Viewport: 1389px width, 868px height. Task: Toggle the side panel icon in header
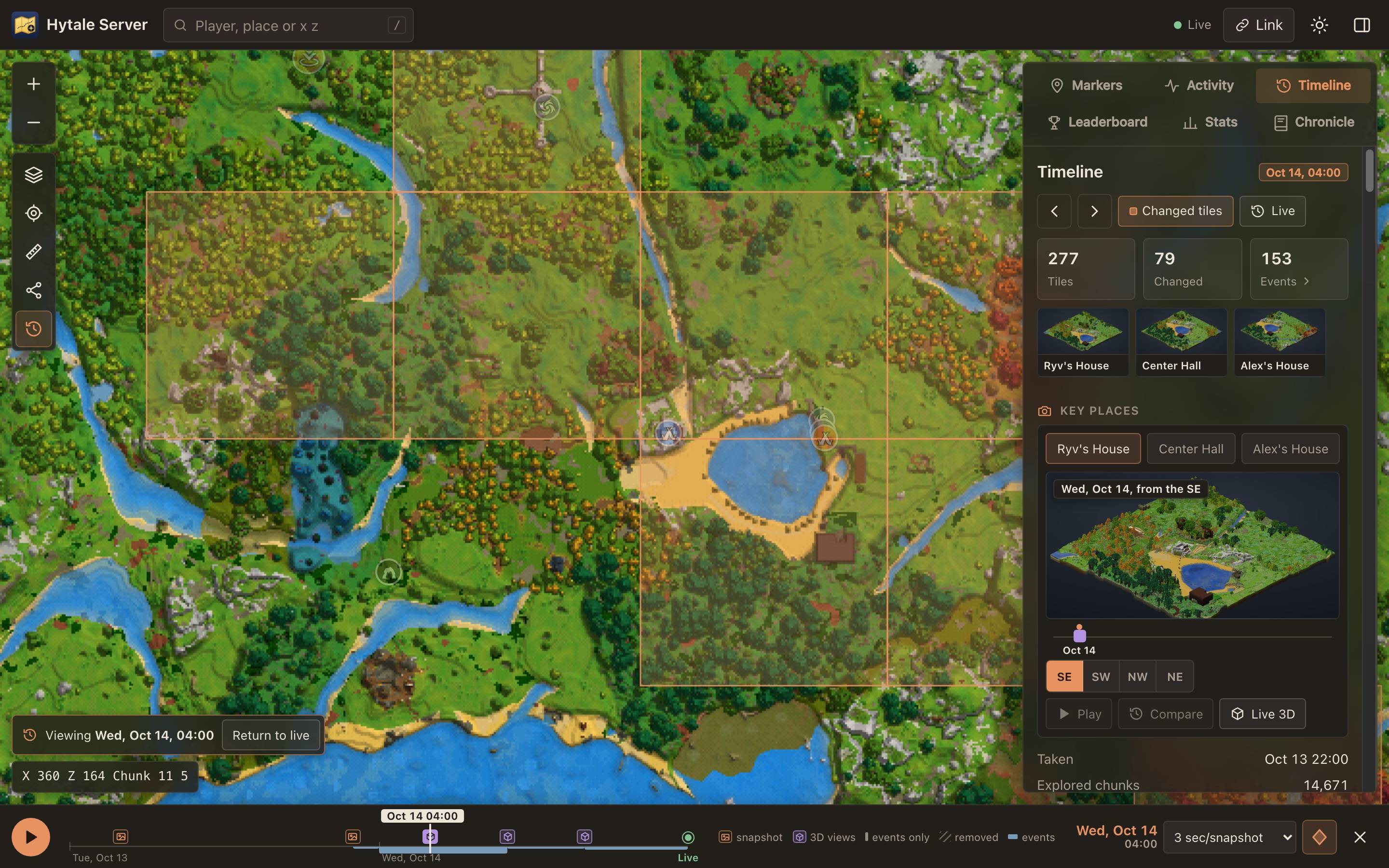[1362, 25]
